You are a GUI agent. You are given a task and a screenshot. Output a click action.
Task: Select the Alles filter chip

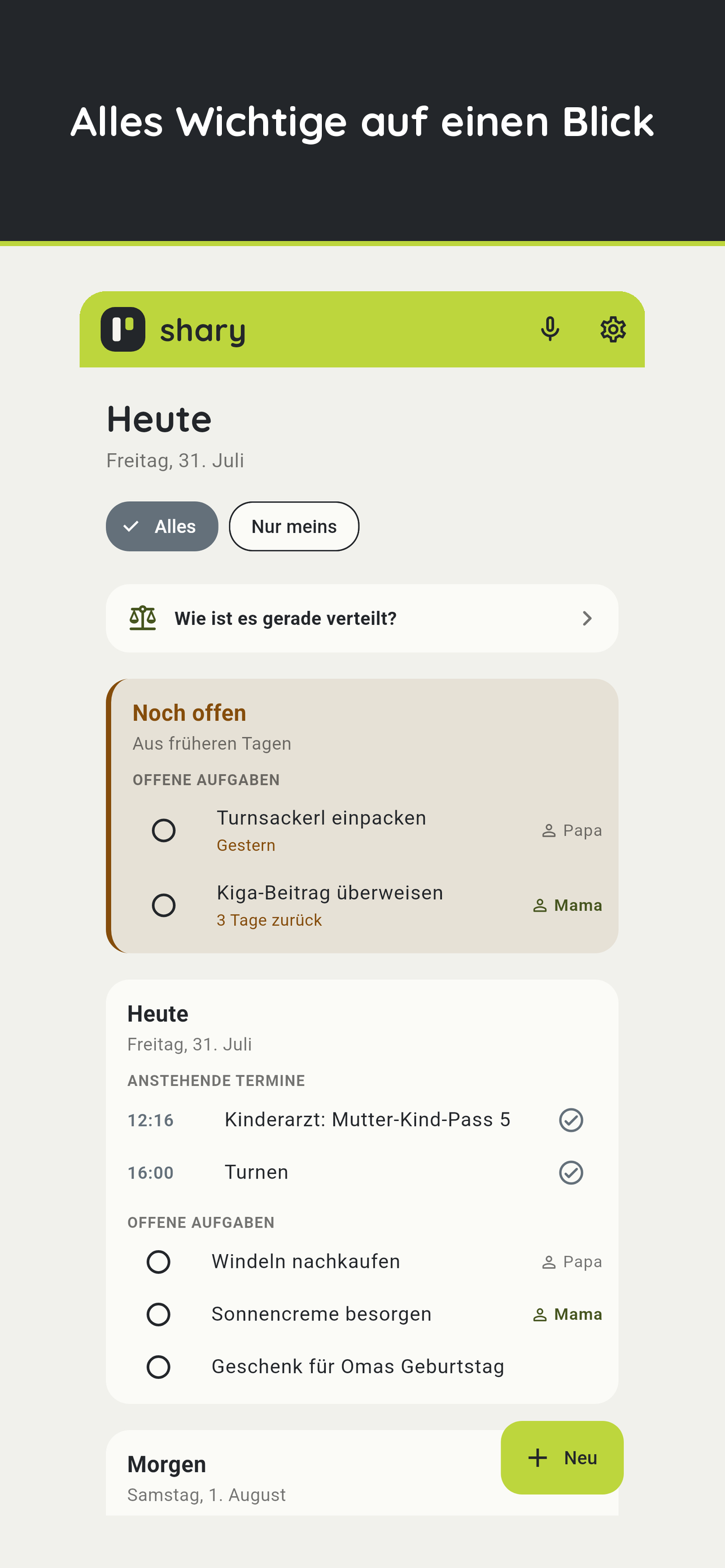(x=162, y=527)
